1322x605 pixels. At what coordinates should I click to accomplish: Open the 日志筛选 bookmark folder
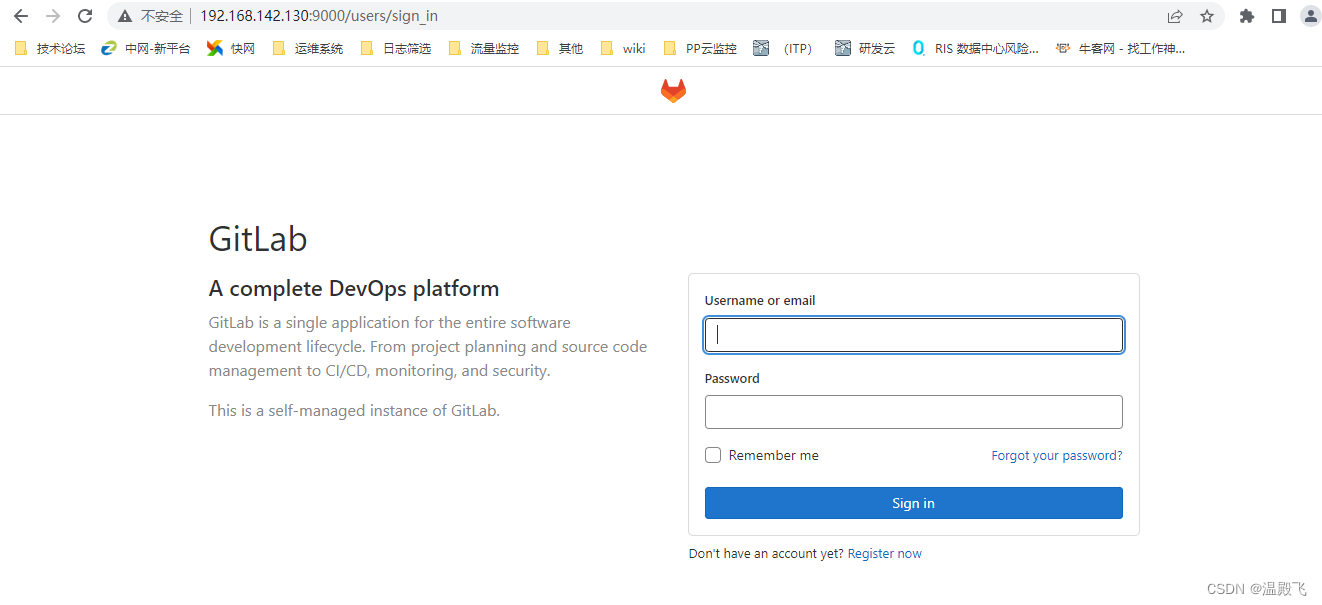[396, 48]
